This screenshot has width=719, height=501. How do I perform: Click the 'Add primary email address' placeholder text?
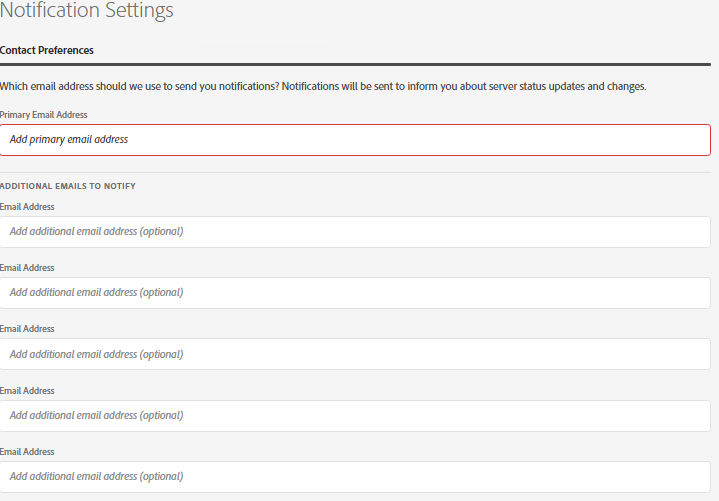[x=69, y=140]
